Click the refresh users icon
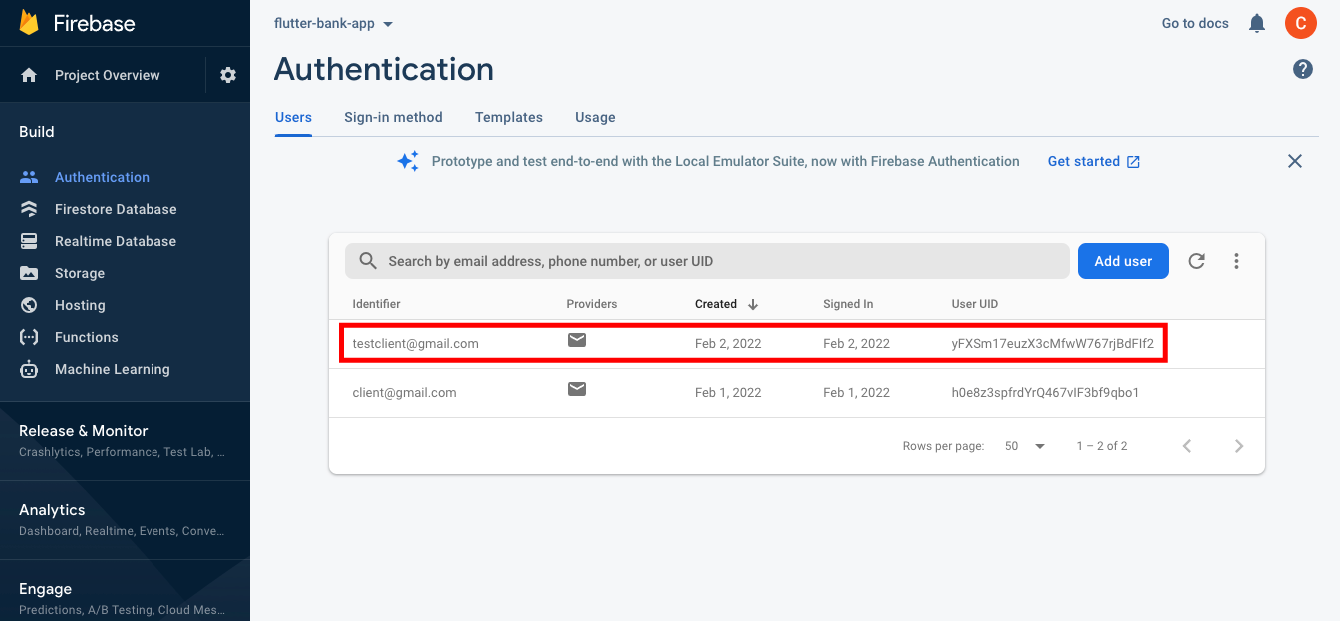 (1196, 261)
